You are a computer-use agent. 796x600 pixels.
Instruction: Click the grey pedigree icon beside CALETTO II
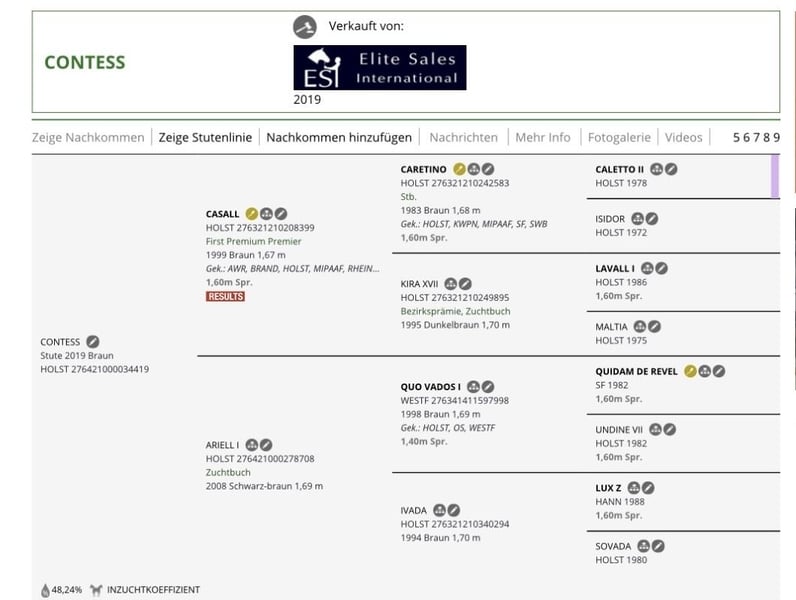(657, 170)
